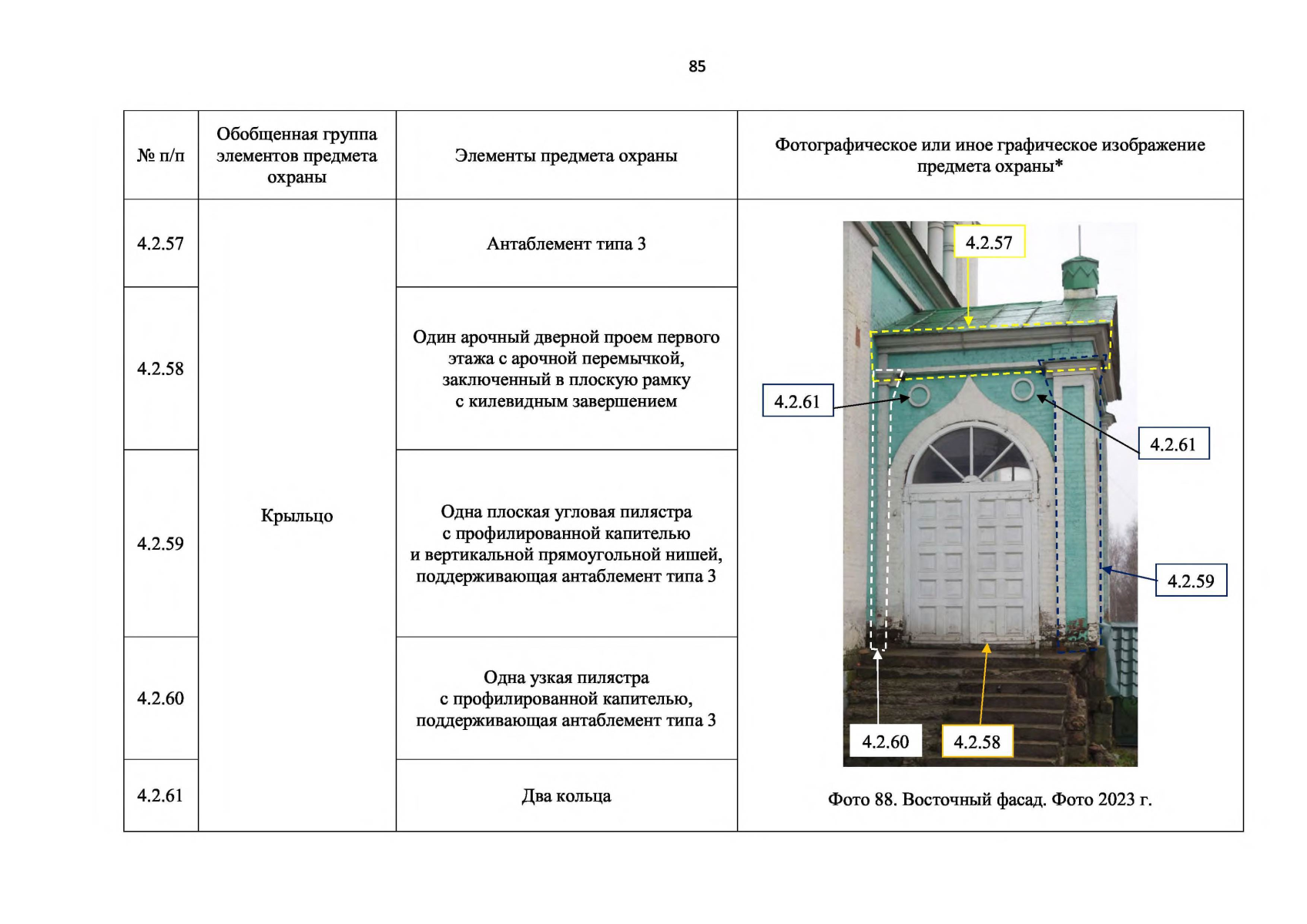Click the '№ п/п' column header
Image resolution: width=1307 pixels, height=924 pixels.
160,156
